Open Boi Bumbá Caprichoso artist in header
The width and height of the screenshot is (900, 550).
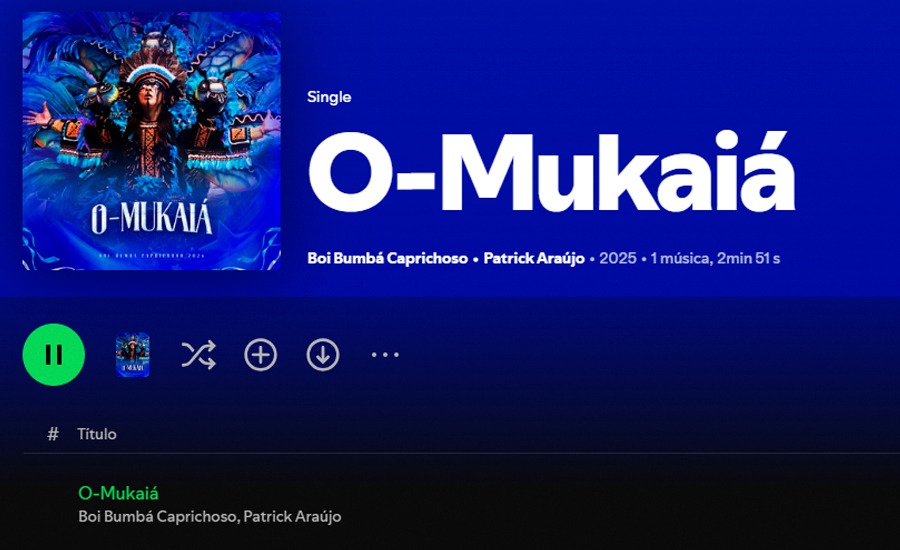[387, 258]
